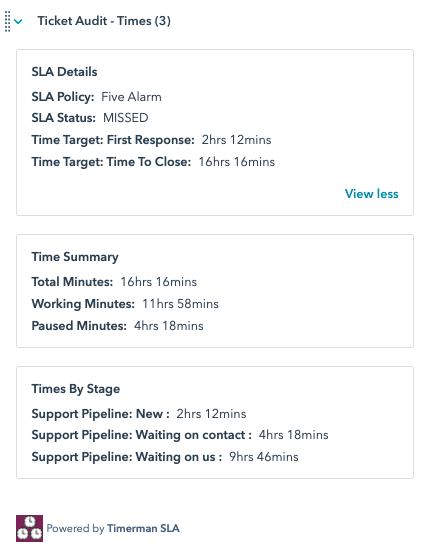Click the Time To Close target row

[153, 162]
